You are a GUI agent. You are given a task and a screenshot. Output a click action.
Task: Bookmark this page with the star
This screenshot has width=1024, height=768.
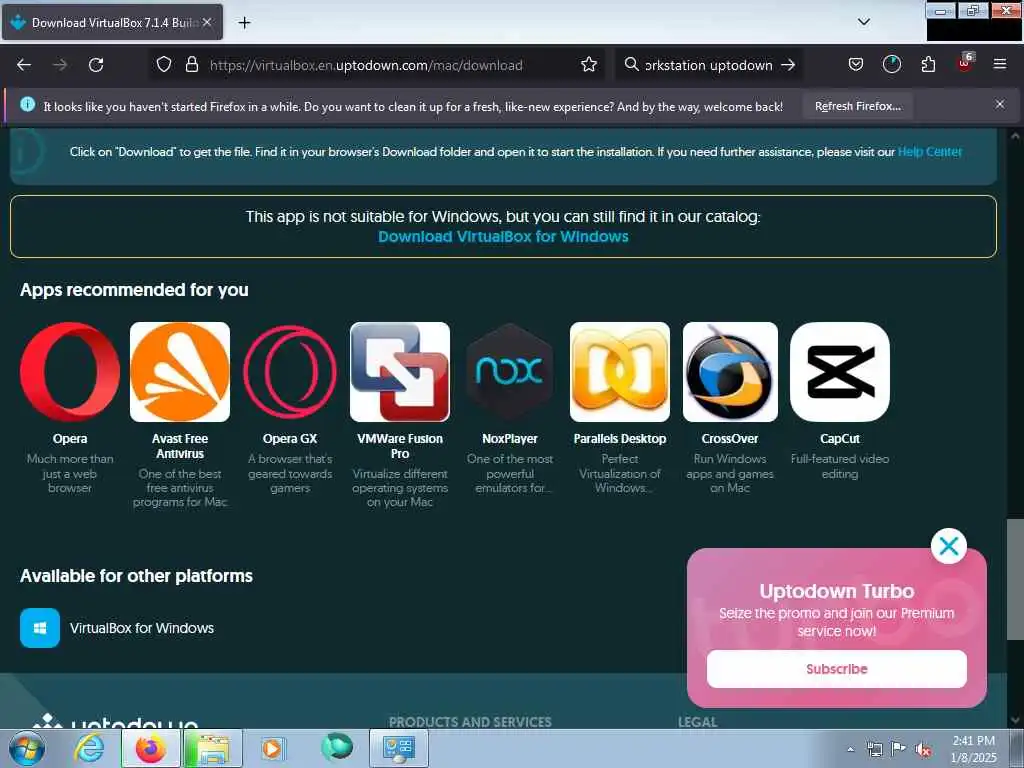(x=588, y=64)
